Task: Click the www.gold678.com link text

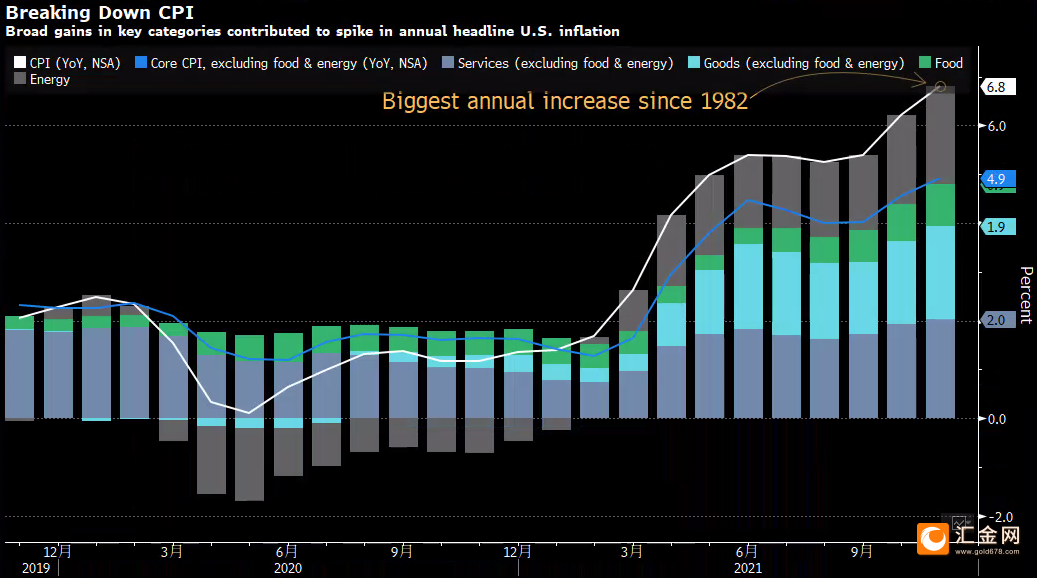Action: [x=987, y=551]
